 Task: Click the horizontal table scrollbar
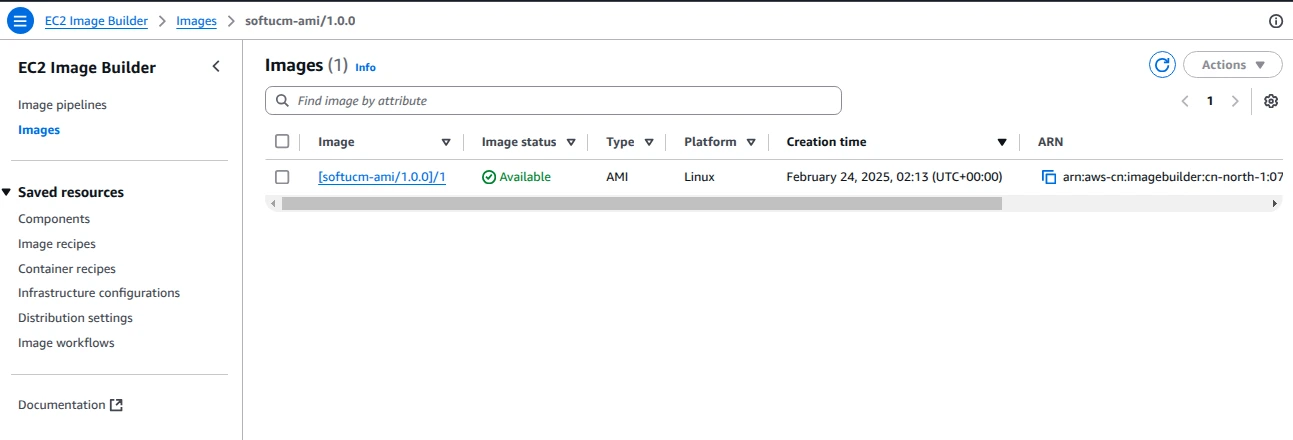coord(641,203)
